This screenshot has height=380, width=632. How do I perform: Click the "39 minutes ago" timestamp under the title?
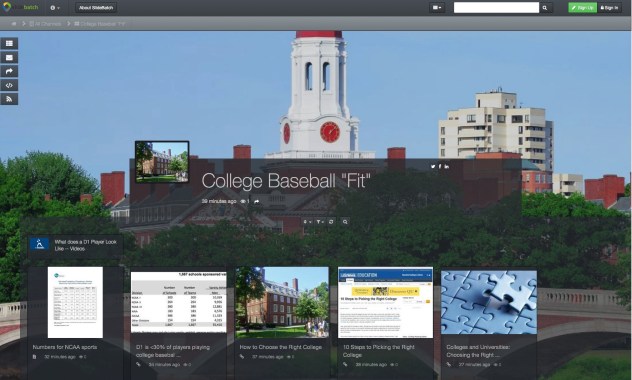219,201
